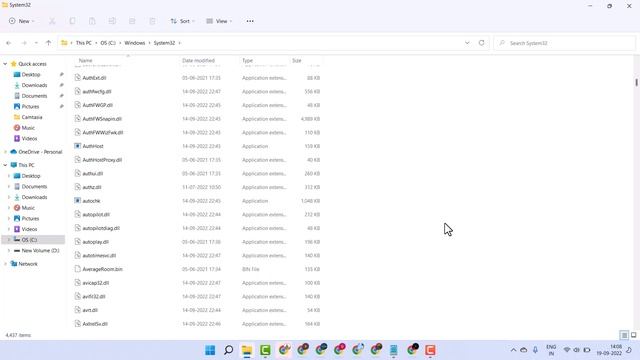Open Wi-Fi network icon in system tray
Screen dimensions: 640x360
pos(567,350)
